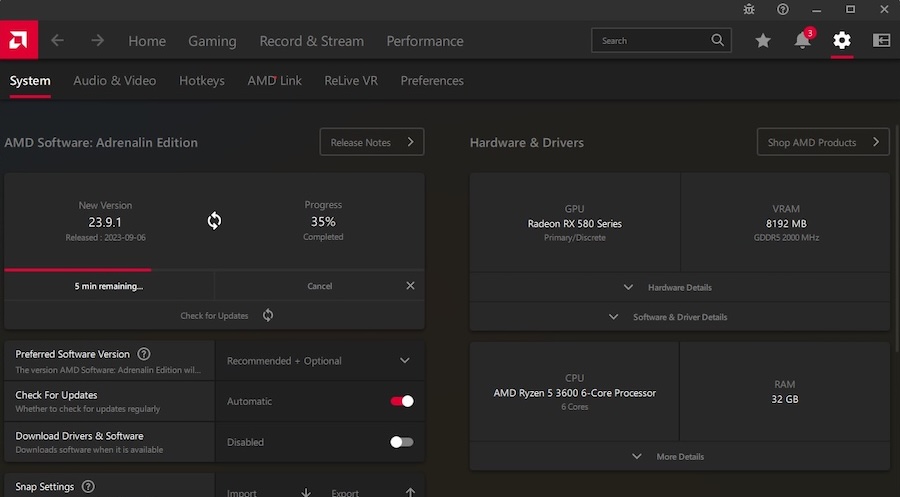The image size is (900, 497).
Task: Enable Download Drivers & Software toggle
Action: tap(402, 442)
